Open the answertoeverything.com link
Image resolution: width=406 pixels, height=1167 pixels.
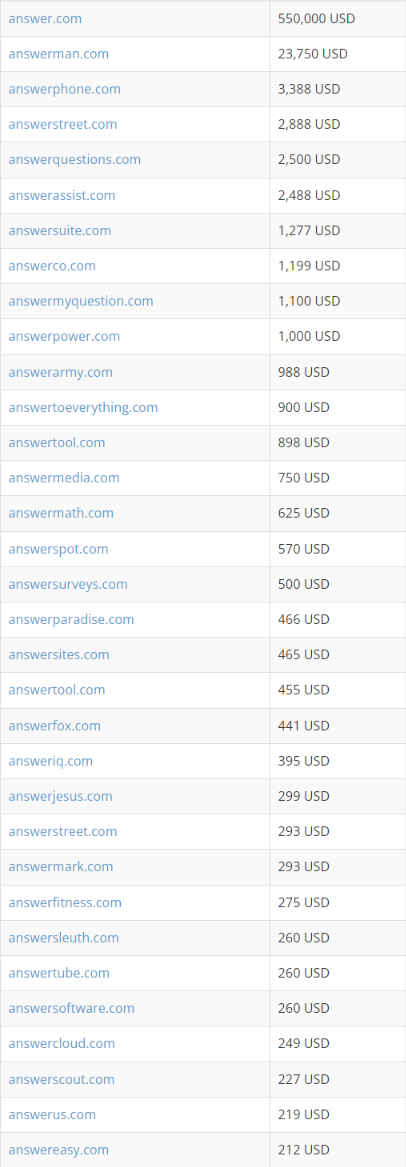click(83, 408)
